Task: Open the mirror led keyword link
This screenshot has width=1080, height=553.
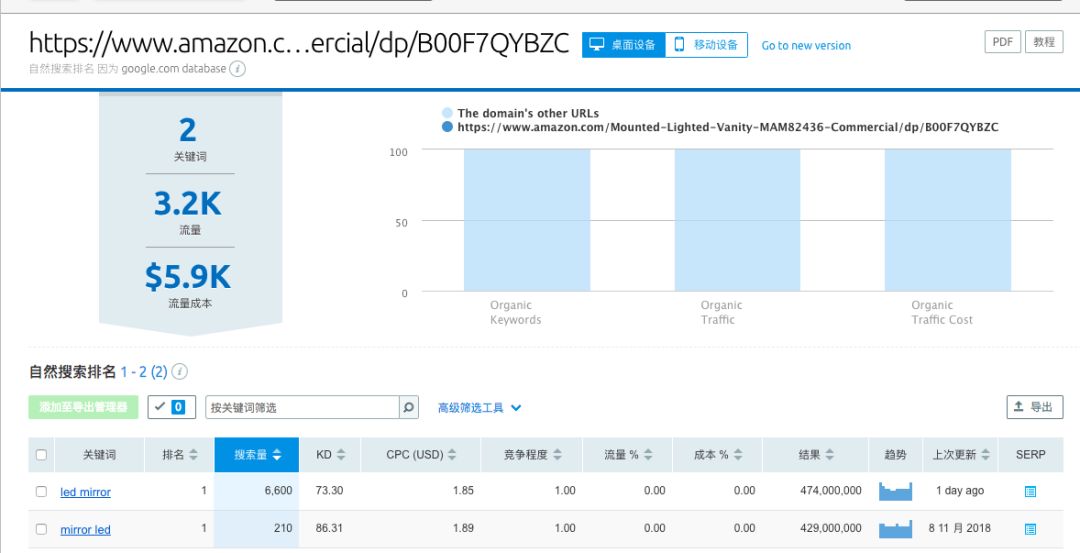Action: (x=85, y=530)
